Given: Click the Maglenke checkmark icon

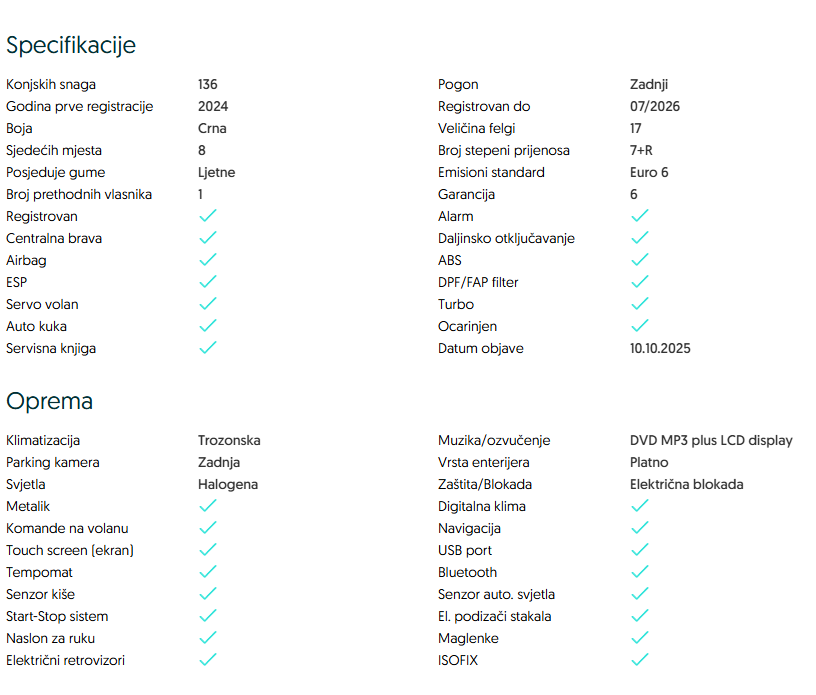Looking at the screenshot, I should pos(640,638).
